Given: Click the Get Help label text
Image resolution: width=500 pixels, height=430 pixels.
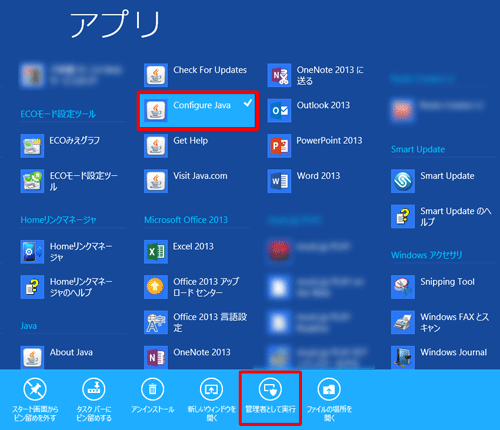Looking at the screenshot, I should pyautogui.click(x=191, y=141).
